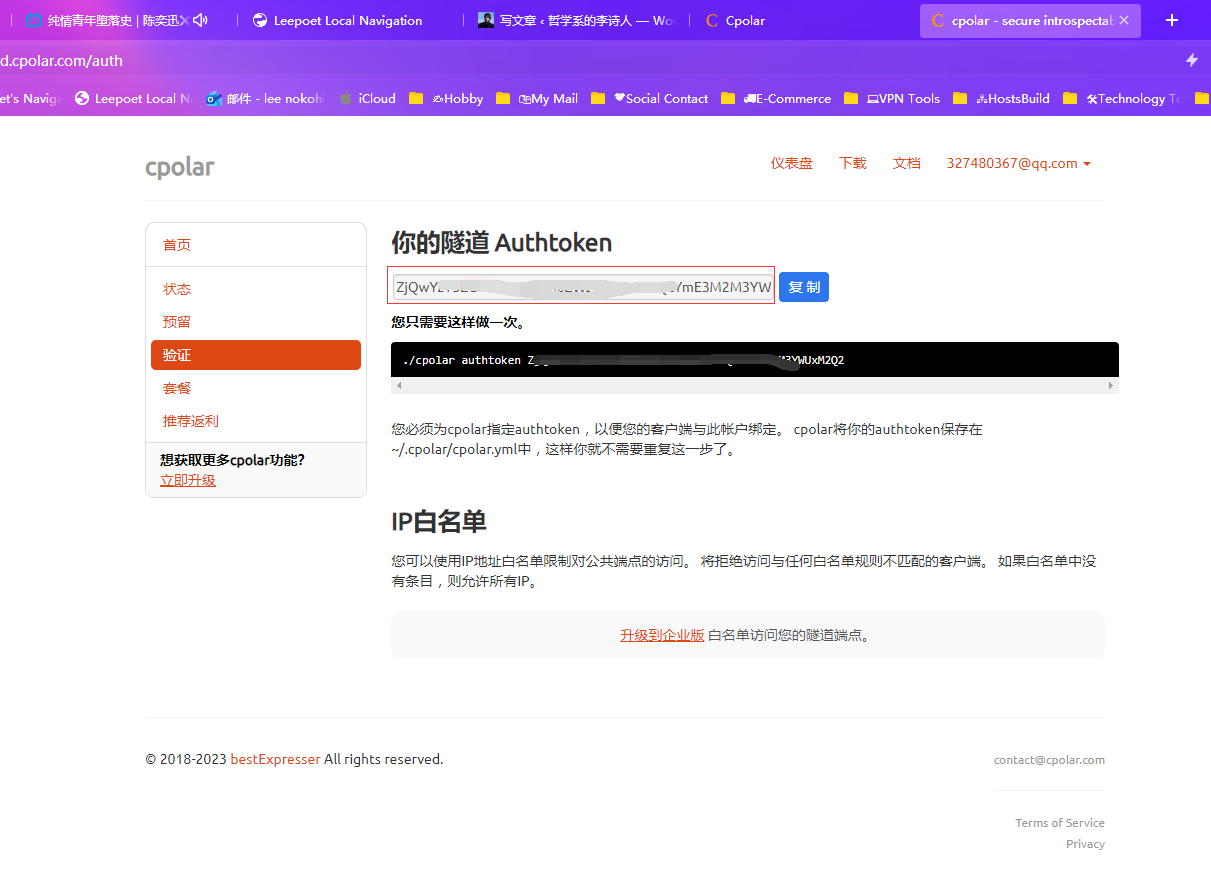
Task: Expand the 327480367@qq.com account dropdown
Action: [x=1018, y=163]
